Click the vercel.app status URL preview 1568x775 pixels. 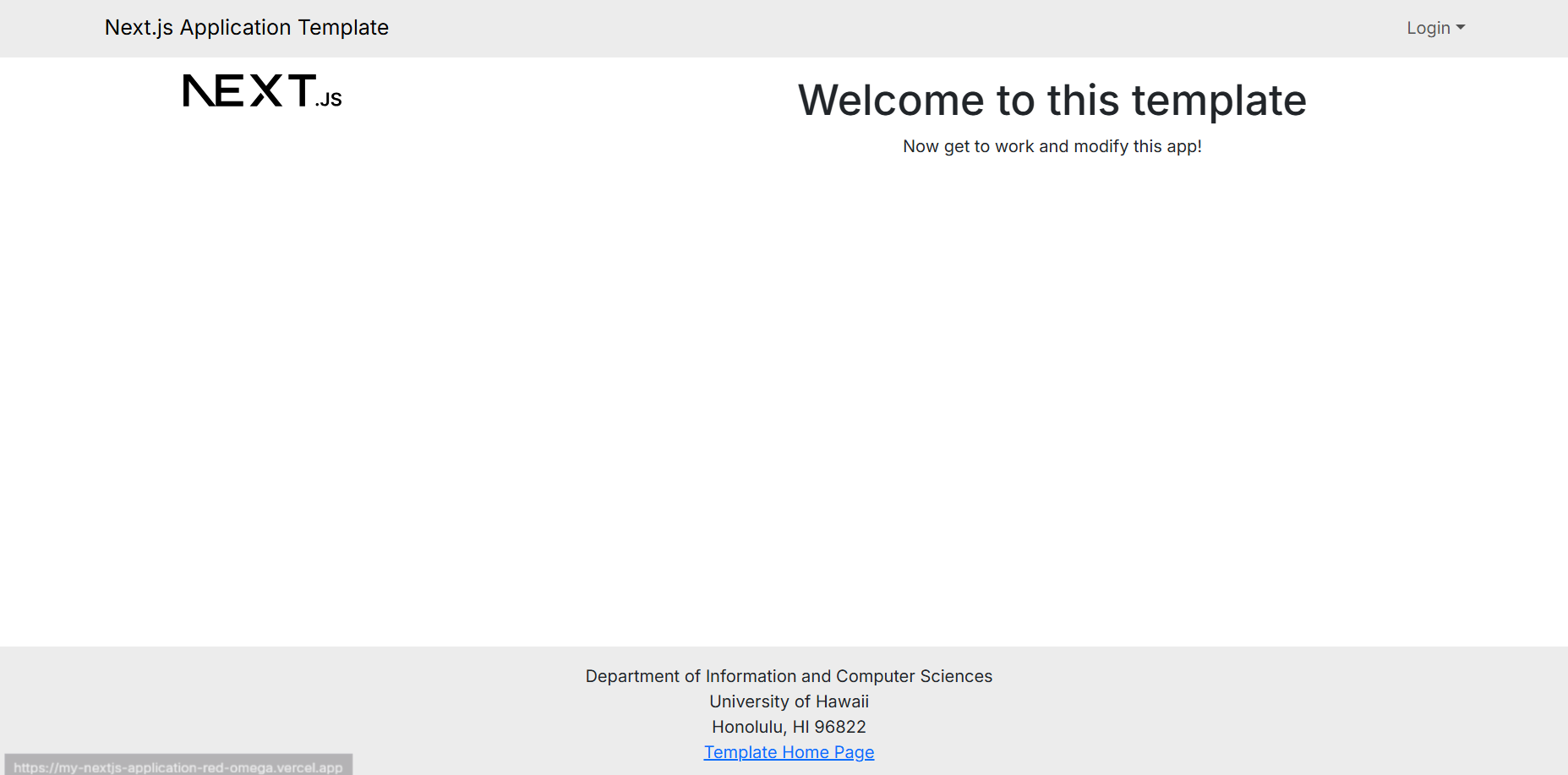[x=178, y=767]
